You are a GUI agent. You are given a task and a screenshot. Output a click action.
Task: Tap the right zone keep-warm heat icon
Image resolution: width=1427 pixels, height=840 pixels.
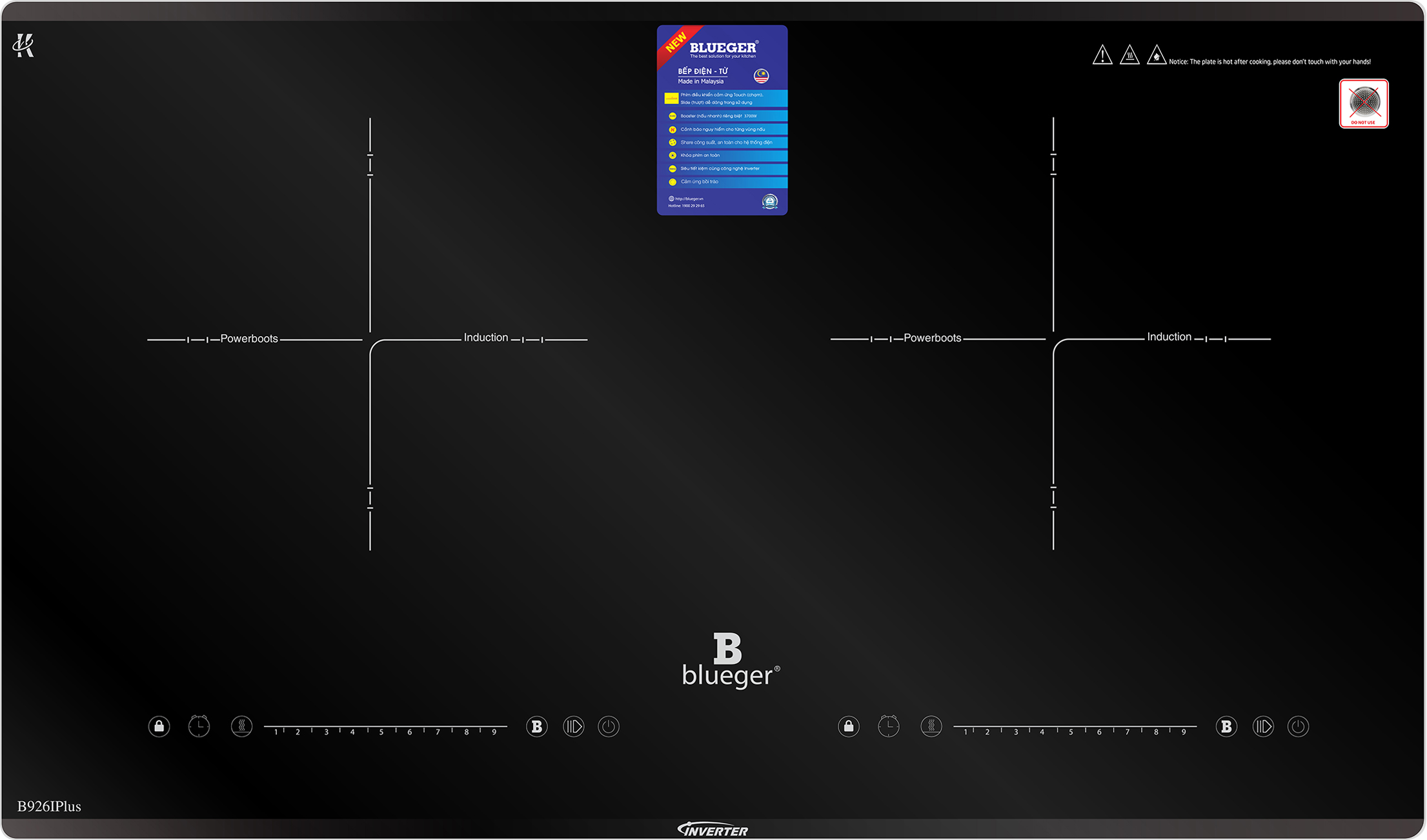[931, 726]
